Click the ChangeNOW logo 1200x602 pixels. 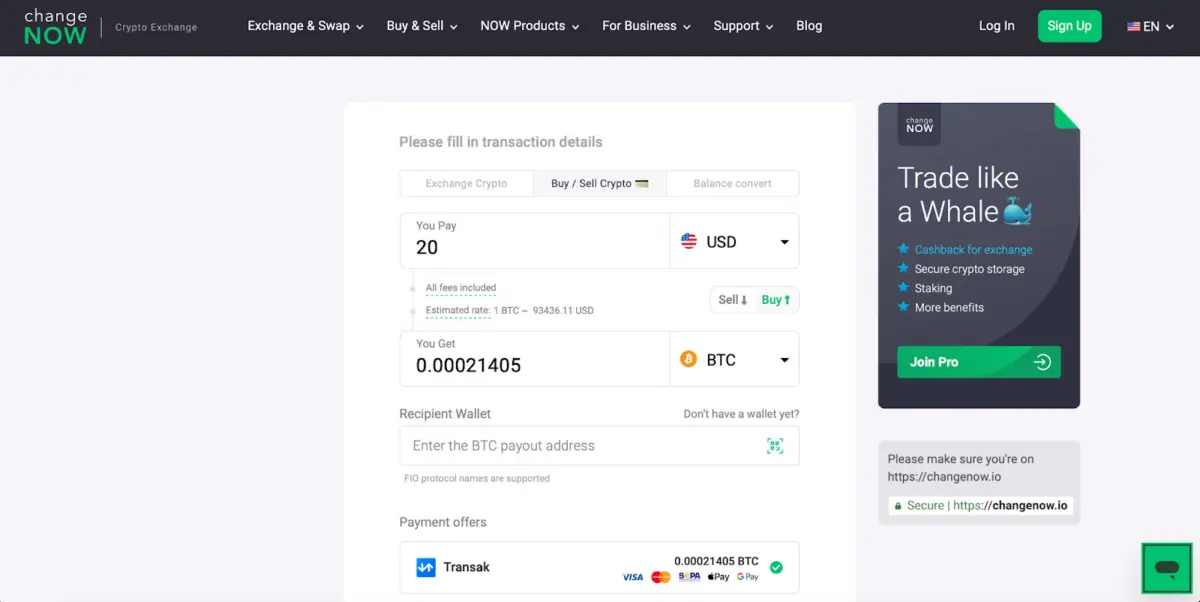coord(55,25)
